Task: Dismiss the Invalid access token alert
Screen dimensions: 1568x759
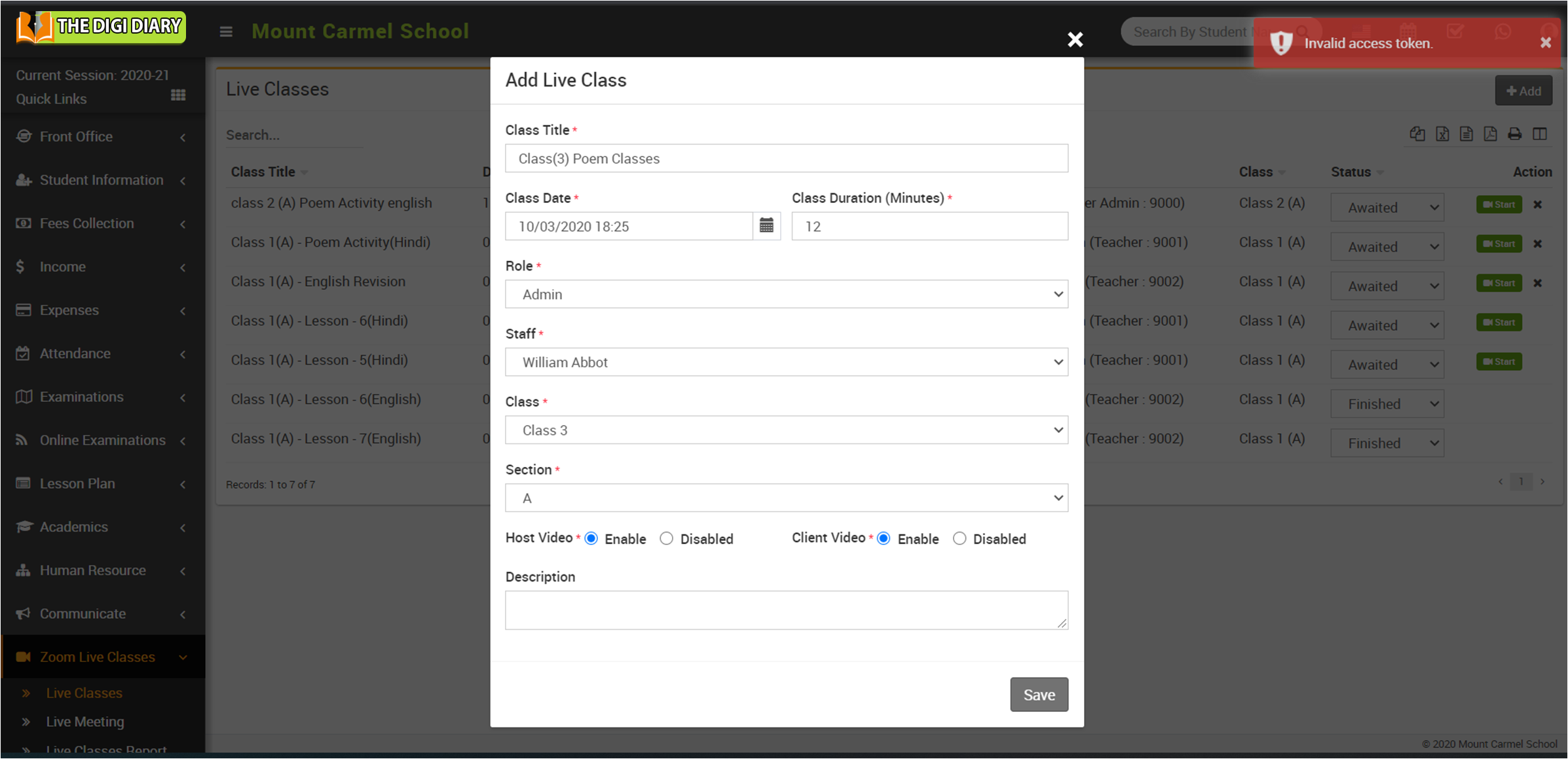Action: coord(1545,43)
